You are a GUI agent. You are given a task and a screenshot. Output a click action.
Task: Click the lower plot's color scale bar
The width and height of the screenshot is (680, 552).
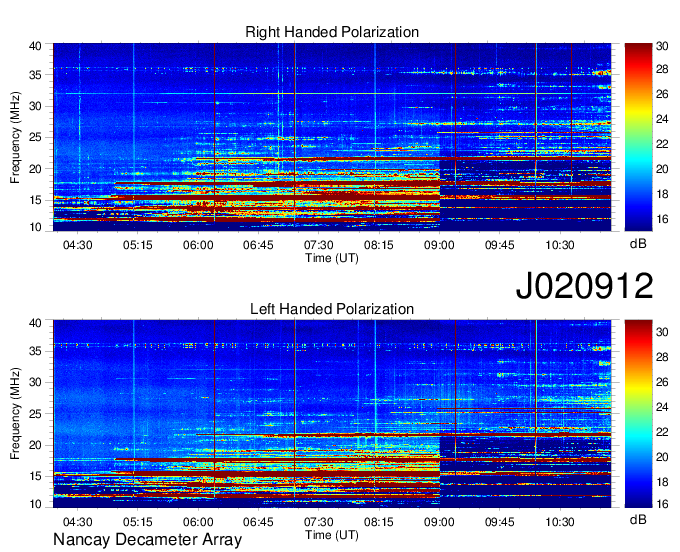638,414
